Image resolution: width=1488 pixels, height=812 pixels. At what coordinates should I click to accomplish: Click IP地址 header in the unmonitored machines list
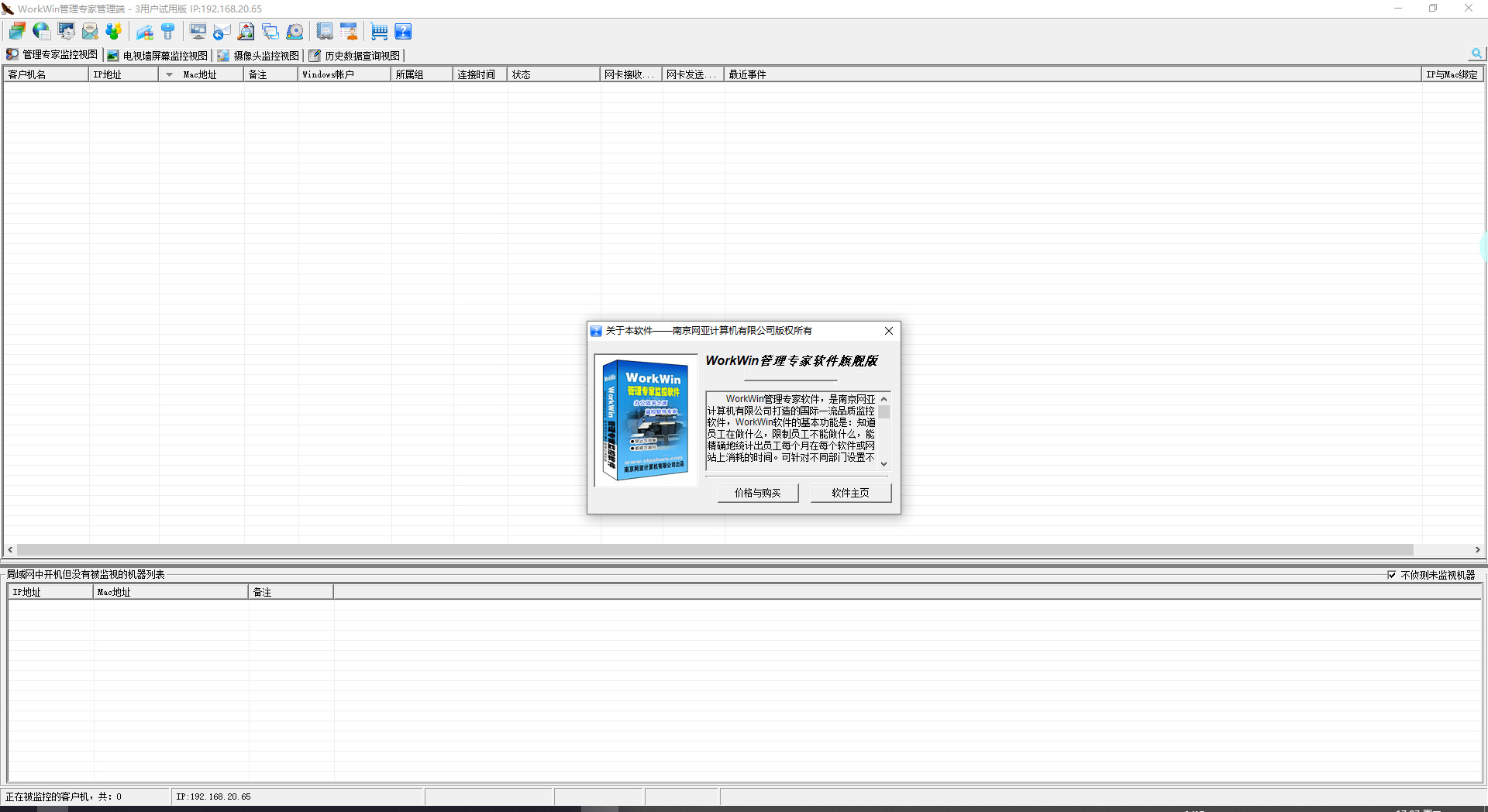pos(50,592)
